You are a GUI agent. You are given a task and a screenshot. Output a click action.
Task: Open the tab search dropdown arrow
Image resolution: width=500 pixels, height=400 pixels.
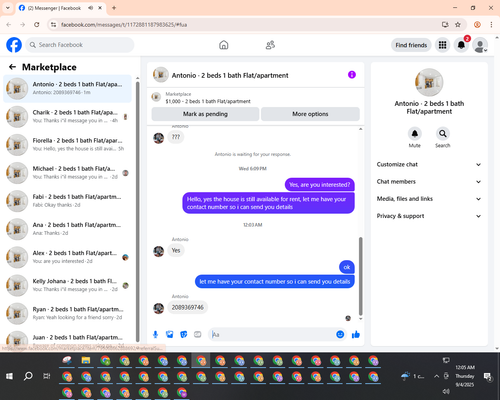pos(8,8)
